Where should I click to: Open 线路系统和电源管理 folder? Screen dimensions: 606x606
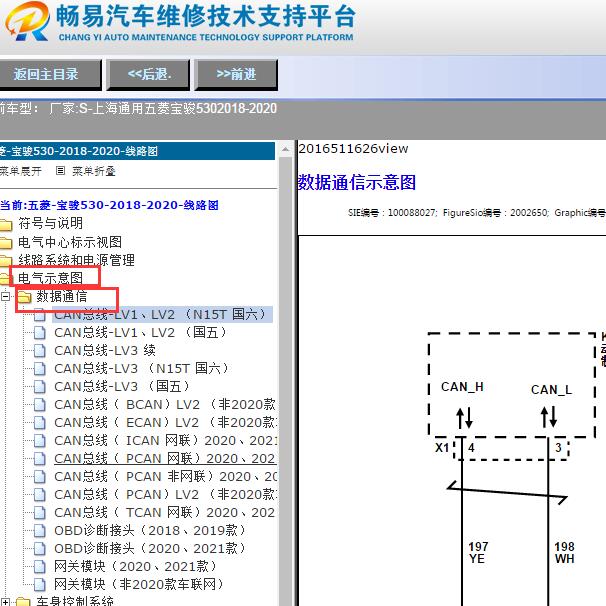[76, 260]
